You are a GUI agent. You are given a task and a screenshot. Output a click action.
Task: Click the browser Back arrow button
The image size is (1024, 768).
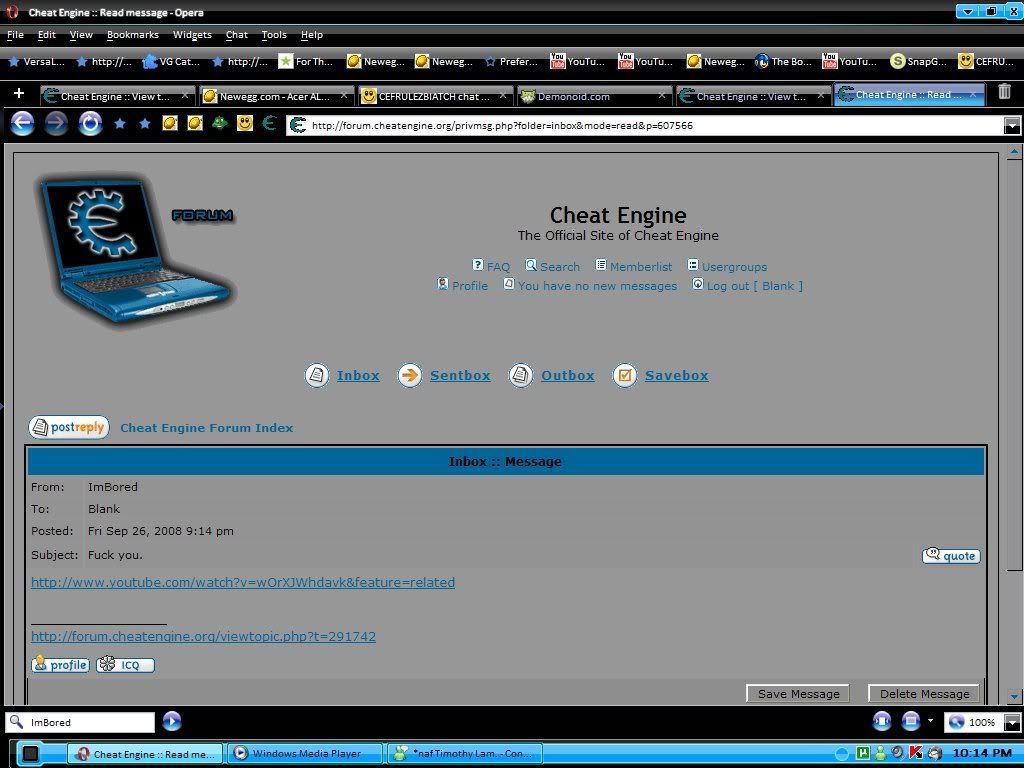pos(22,124)
